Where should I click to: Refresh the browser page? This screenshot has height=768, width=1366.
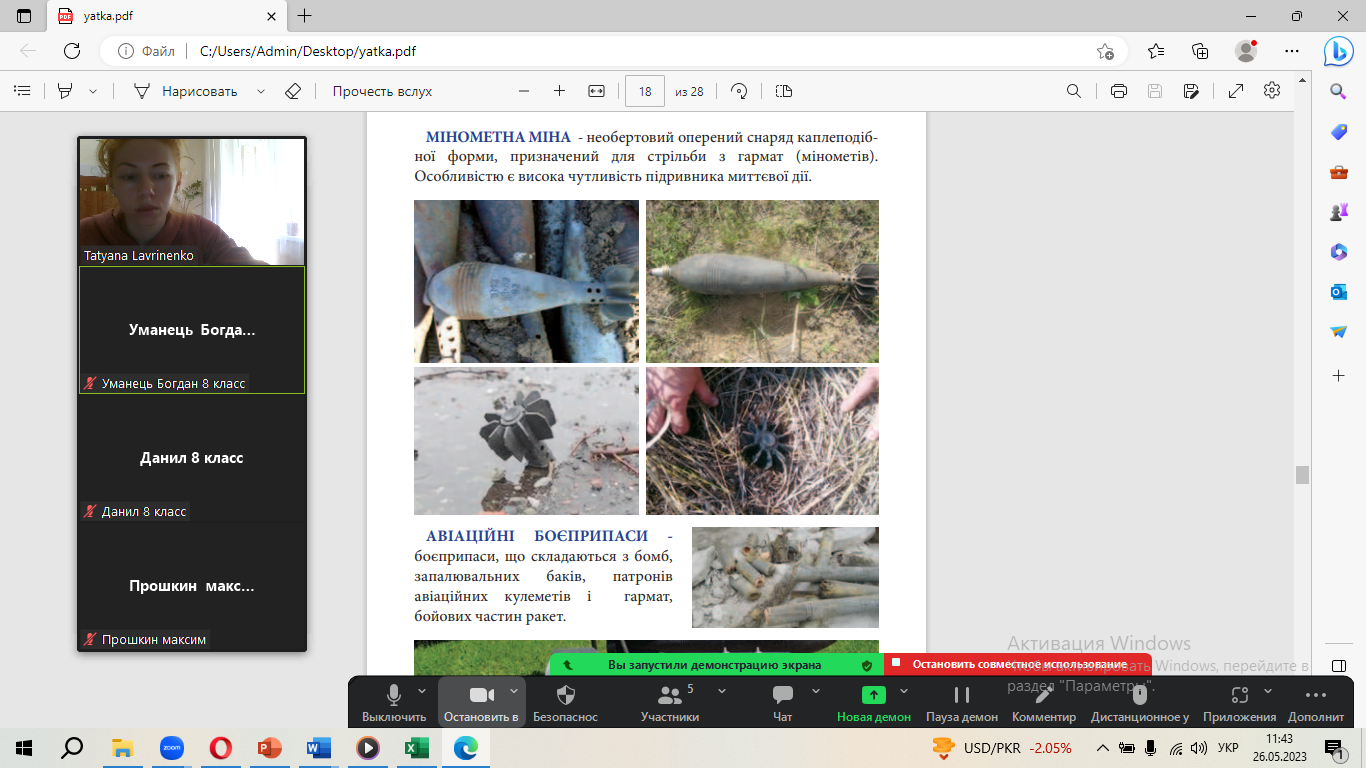pos(72,51)
